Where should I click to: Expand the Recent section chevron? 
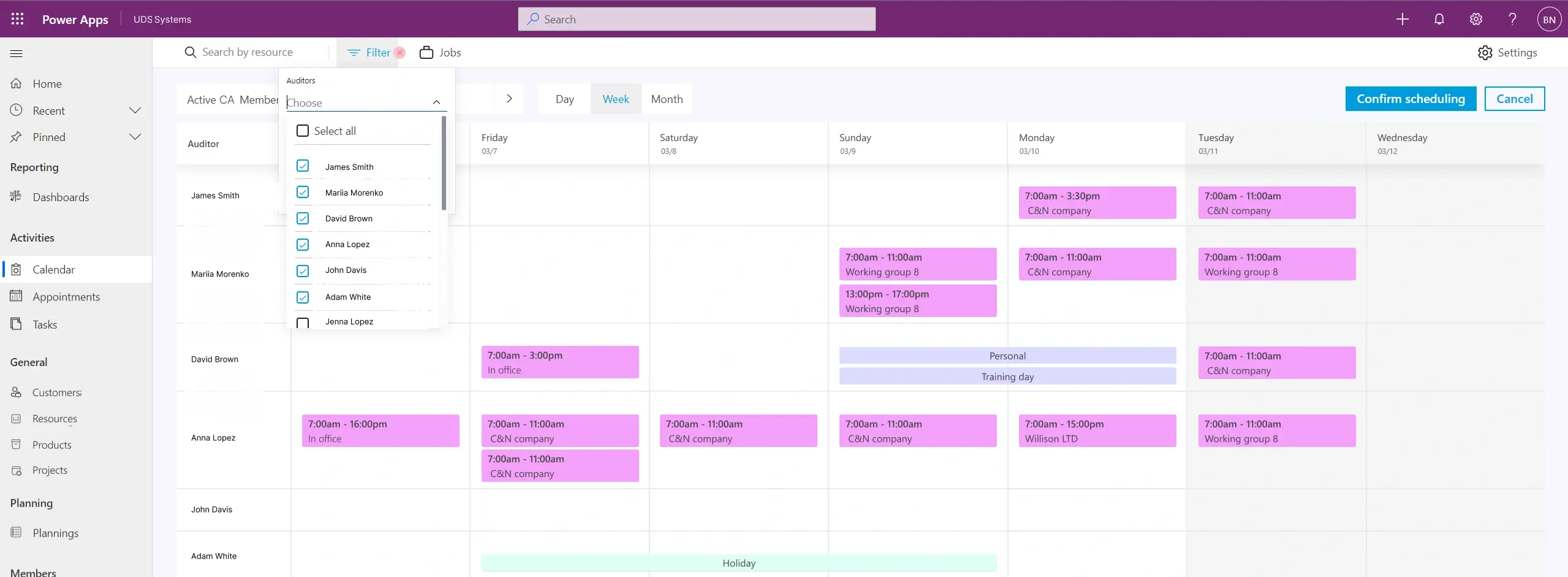pos(135,110)
